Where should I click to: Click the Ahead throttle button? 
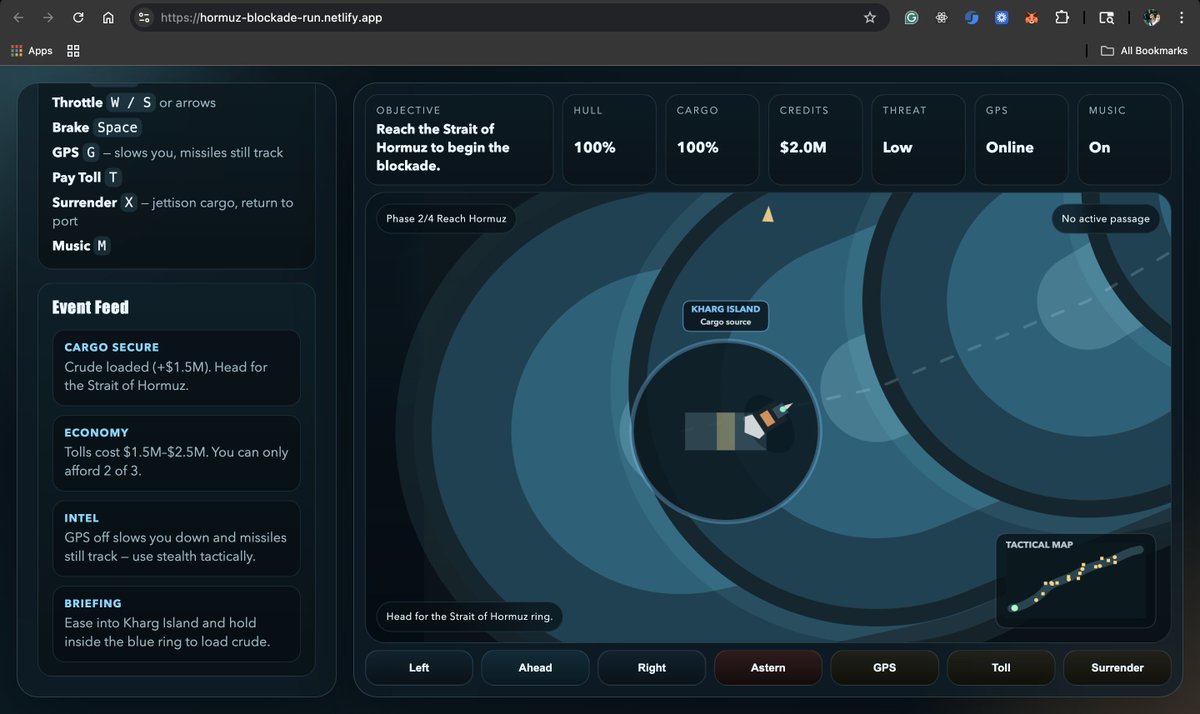(x=535, y=668)
